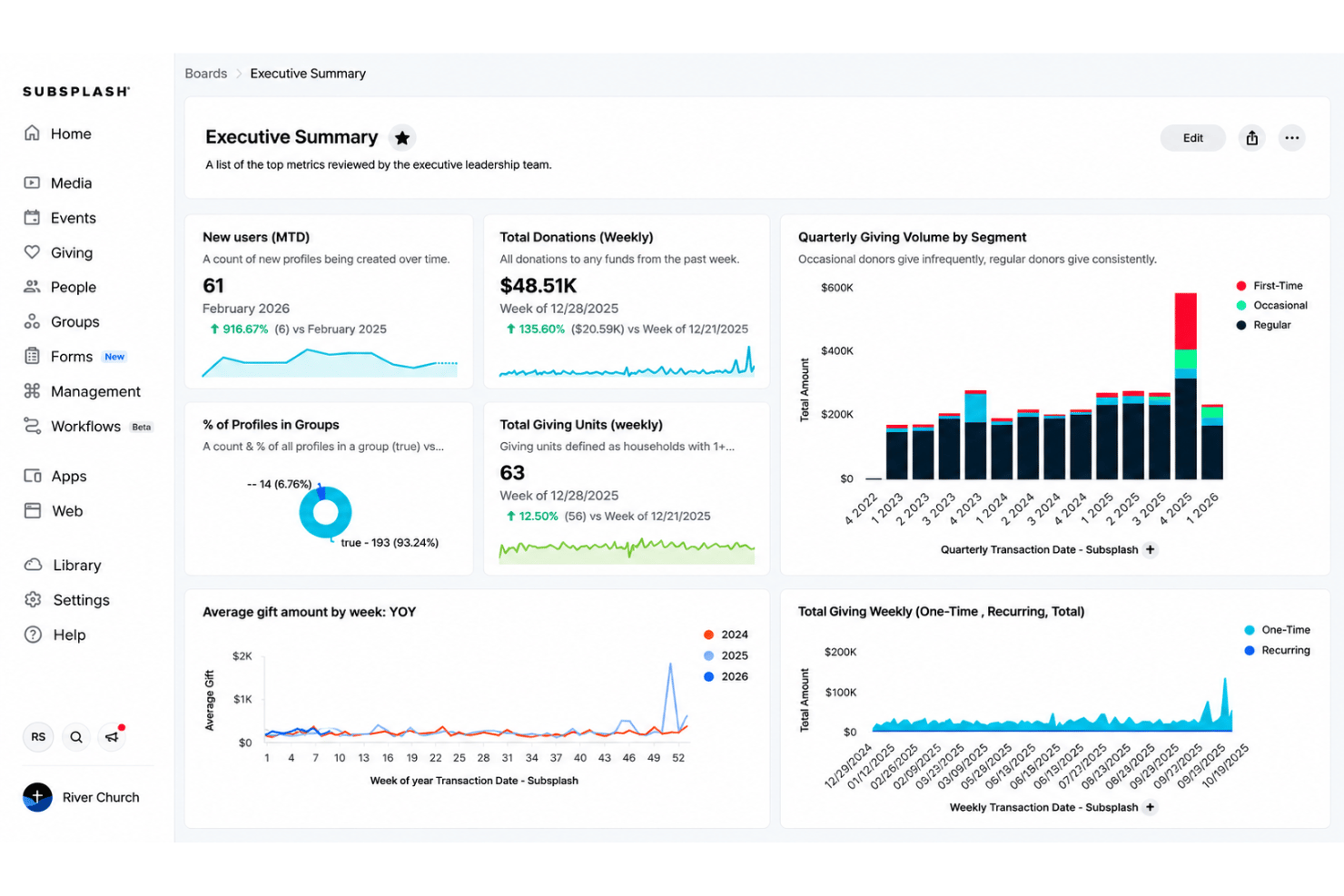This screenshot has width=1344, height=896.
Task: Open the Workflows Beta menu item
Action: coord(88,427)
